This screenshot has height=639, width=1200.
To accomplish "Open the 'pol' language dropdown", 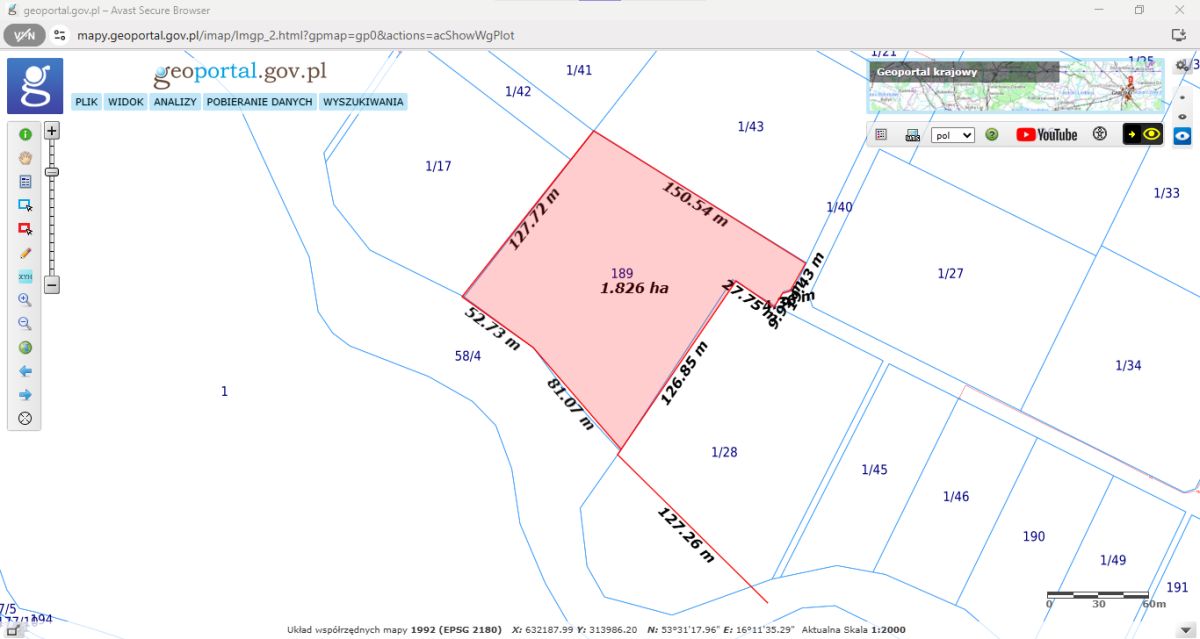I will click(952, 135).
